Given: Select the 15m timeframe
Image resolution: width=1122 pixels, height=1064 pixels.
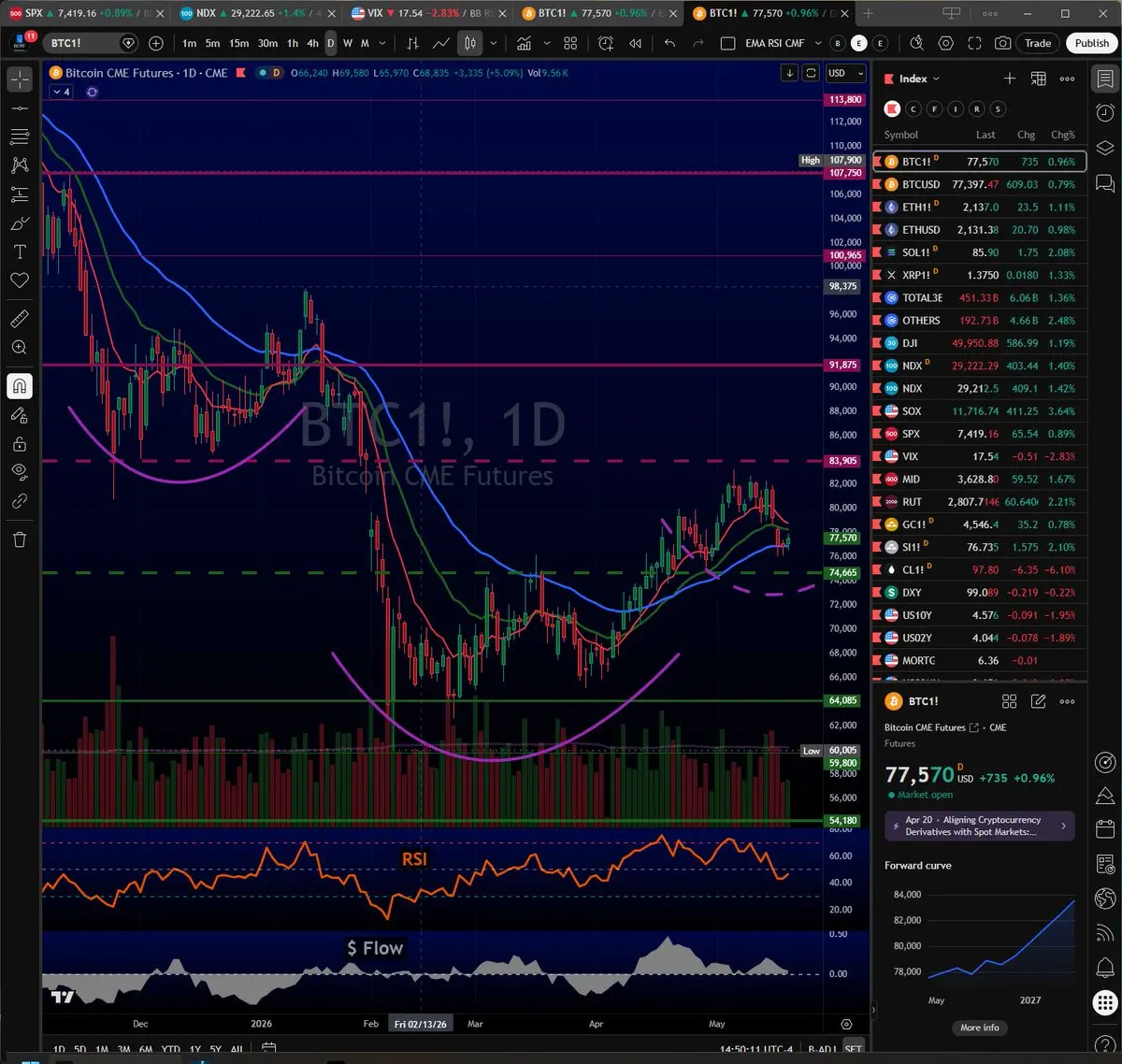Looking at the screenshot, I should pyautogui.click(x=238, y=43).
